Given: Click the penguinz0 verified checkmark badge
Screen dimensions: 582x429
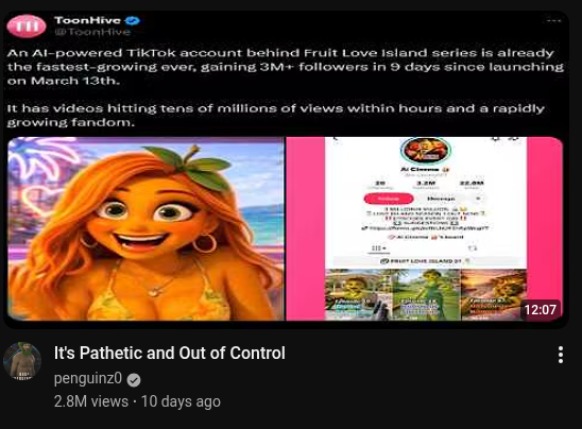Looking at the screenshot, I should (134, 380).
